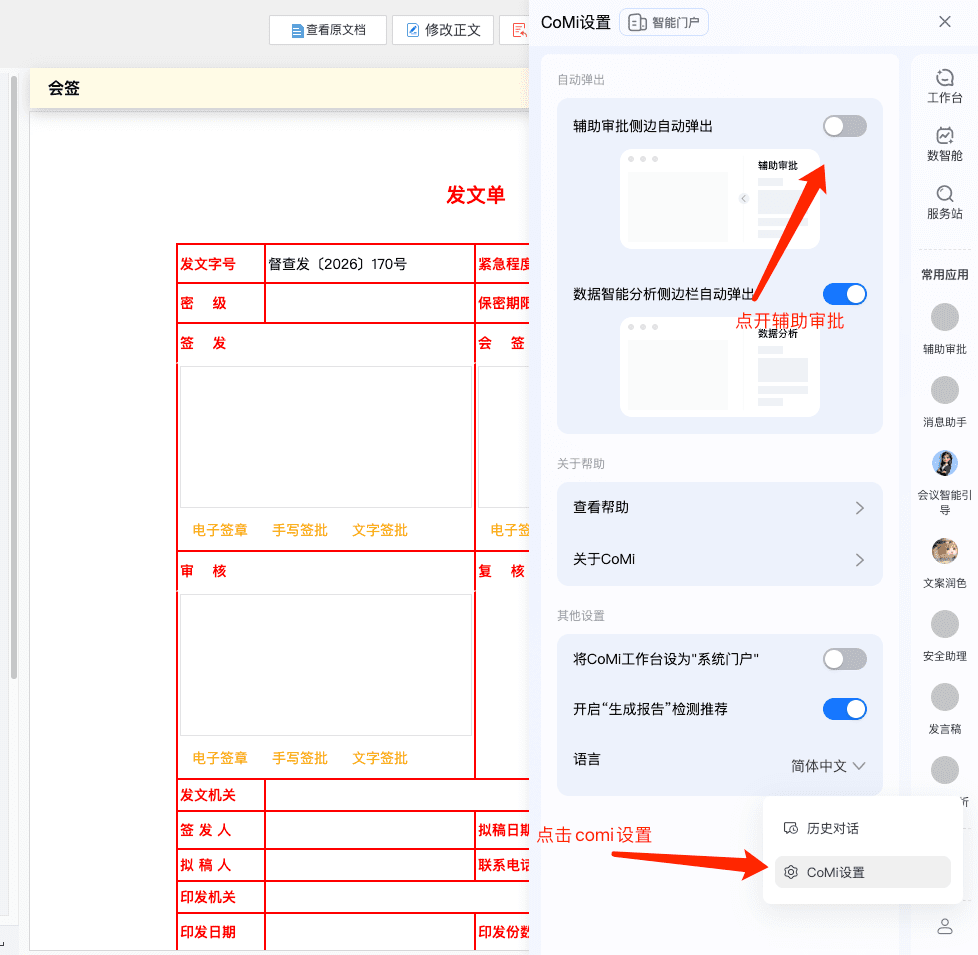Launch the 发言稿 app icon

(x=944, y=697)
